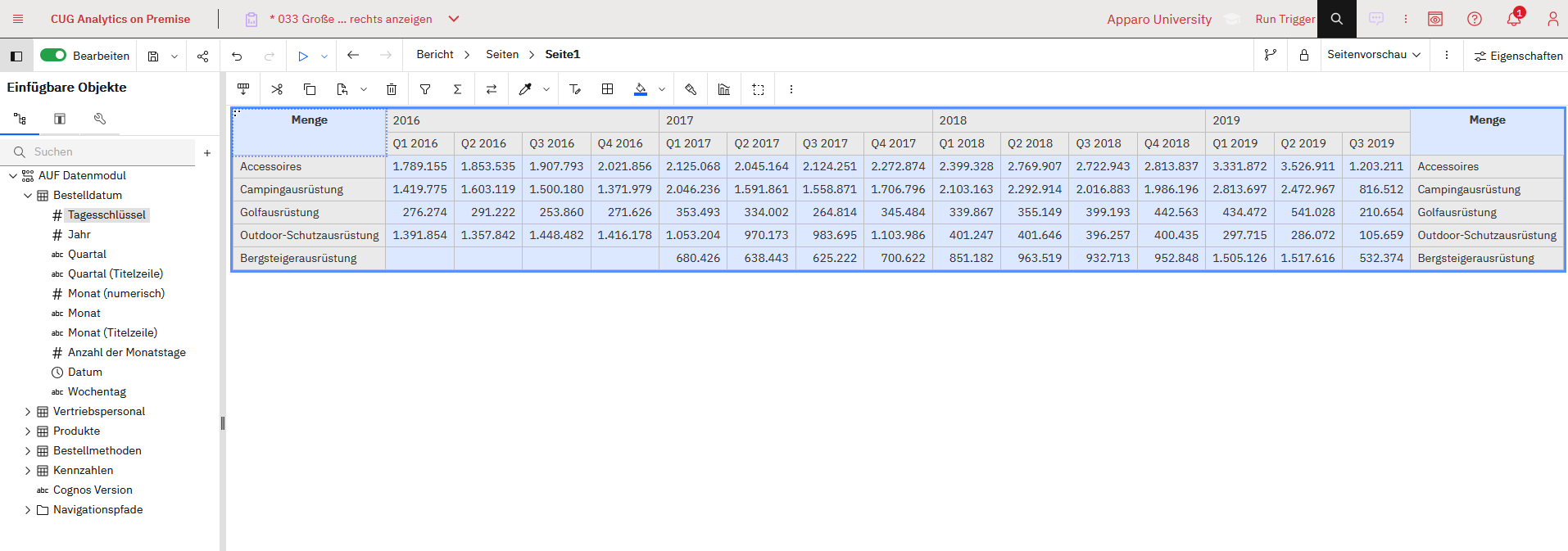Image resolution: width=1568 pixels, height=551 pixels.
Task: Click the background color fill icon
Action: click(641, 89)
